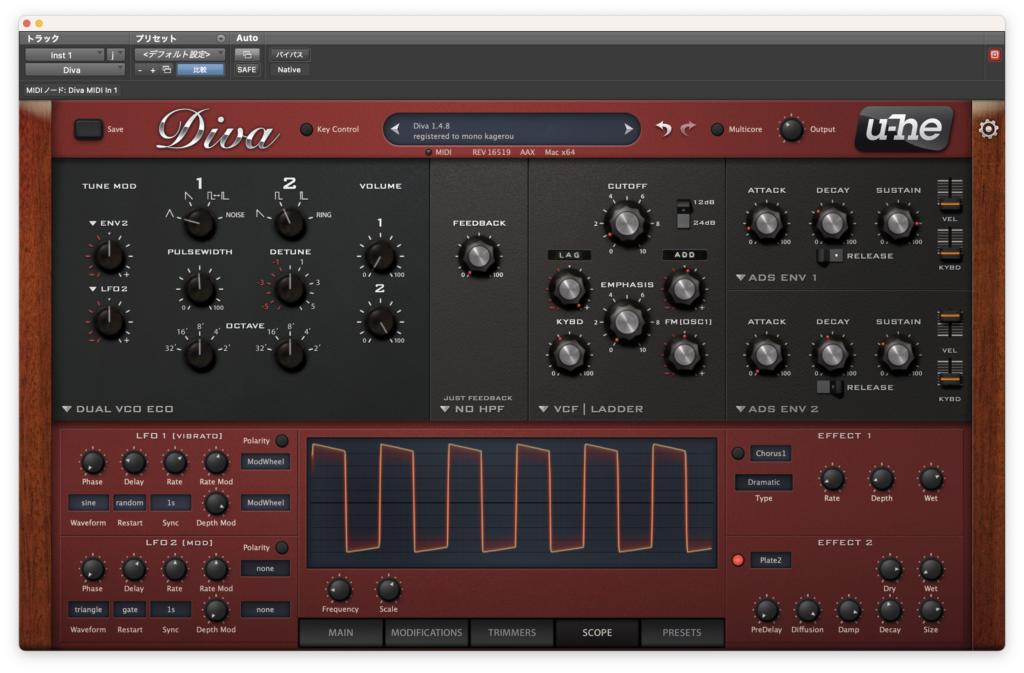Click the u-he logo
Viewport: 1024px width, 673px height.
tap(904, 129)
